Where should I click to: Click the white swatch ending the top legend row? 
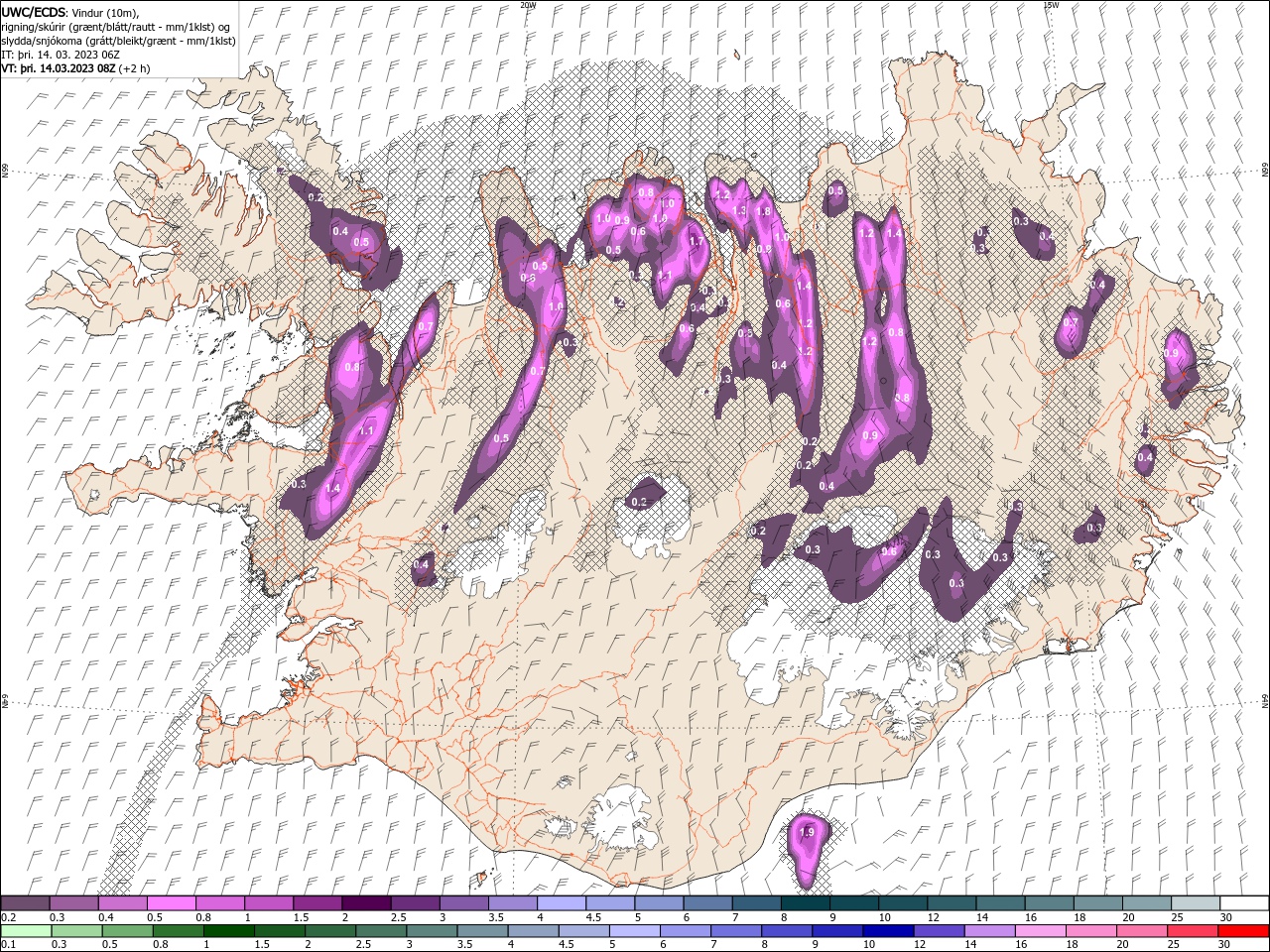pyautogui.click(x=1244, y=902)
